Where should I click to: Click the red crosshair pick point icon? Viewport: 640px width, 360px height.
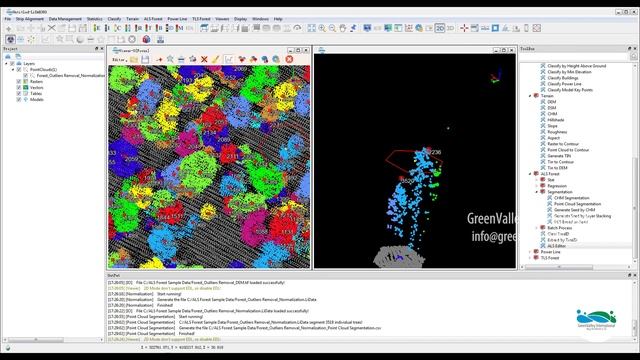point(464,28)
